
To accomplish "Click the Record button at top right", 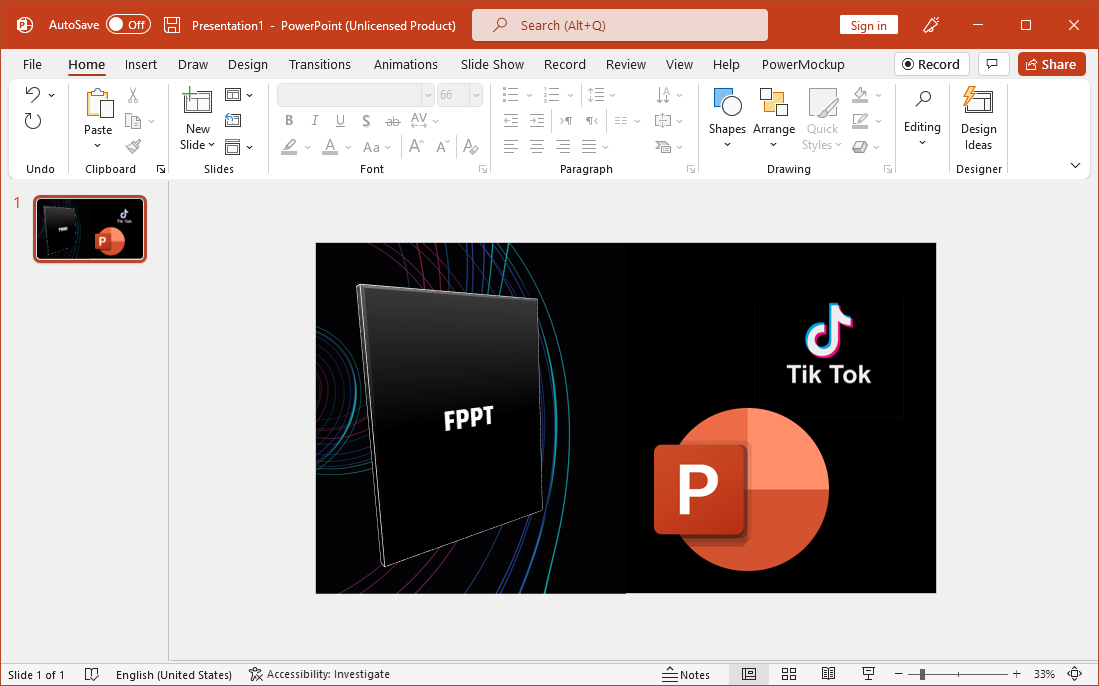I will pos(931,64).
